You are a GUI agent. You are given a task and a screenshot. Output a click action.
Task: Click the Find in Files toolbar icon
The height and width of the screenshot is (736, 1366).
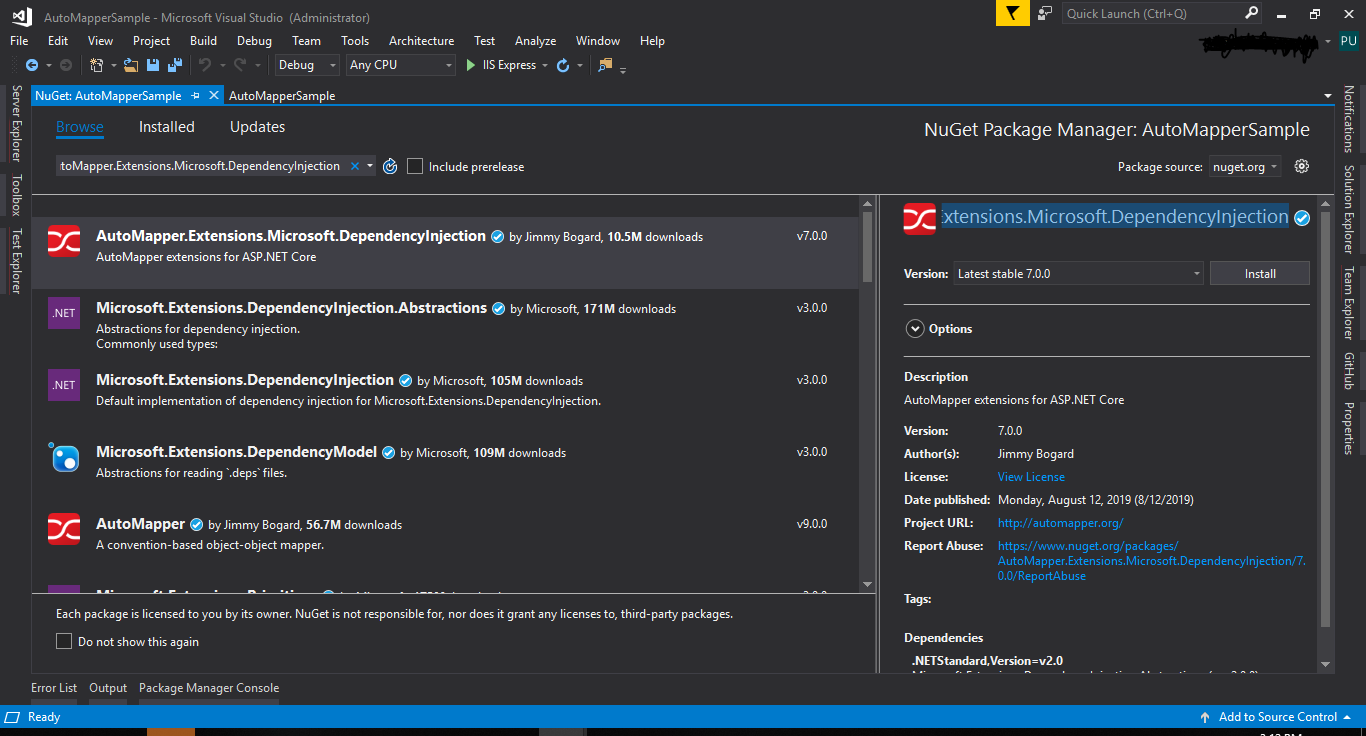point(605,65)
